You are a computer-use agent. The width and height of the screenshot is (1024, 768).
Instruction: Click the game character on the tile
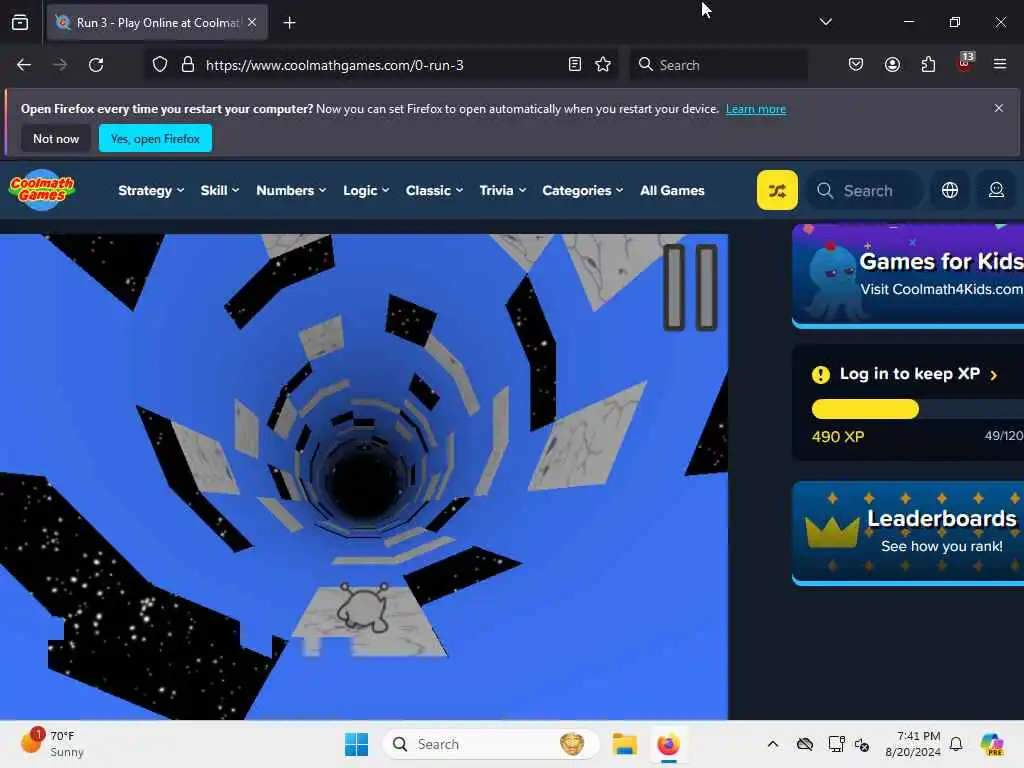[x=363, y=607]
